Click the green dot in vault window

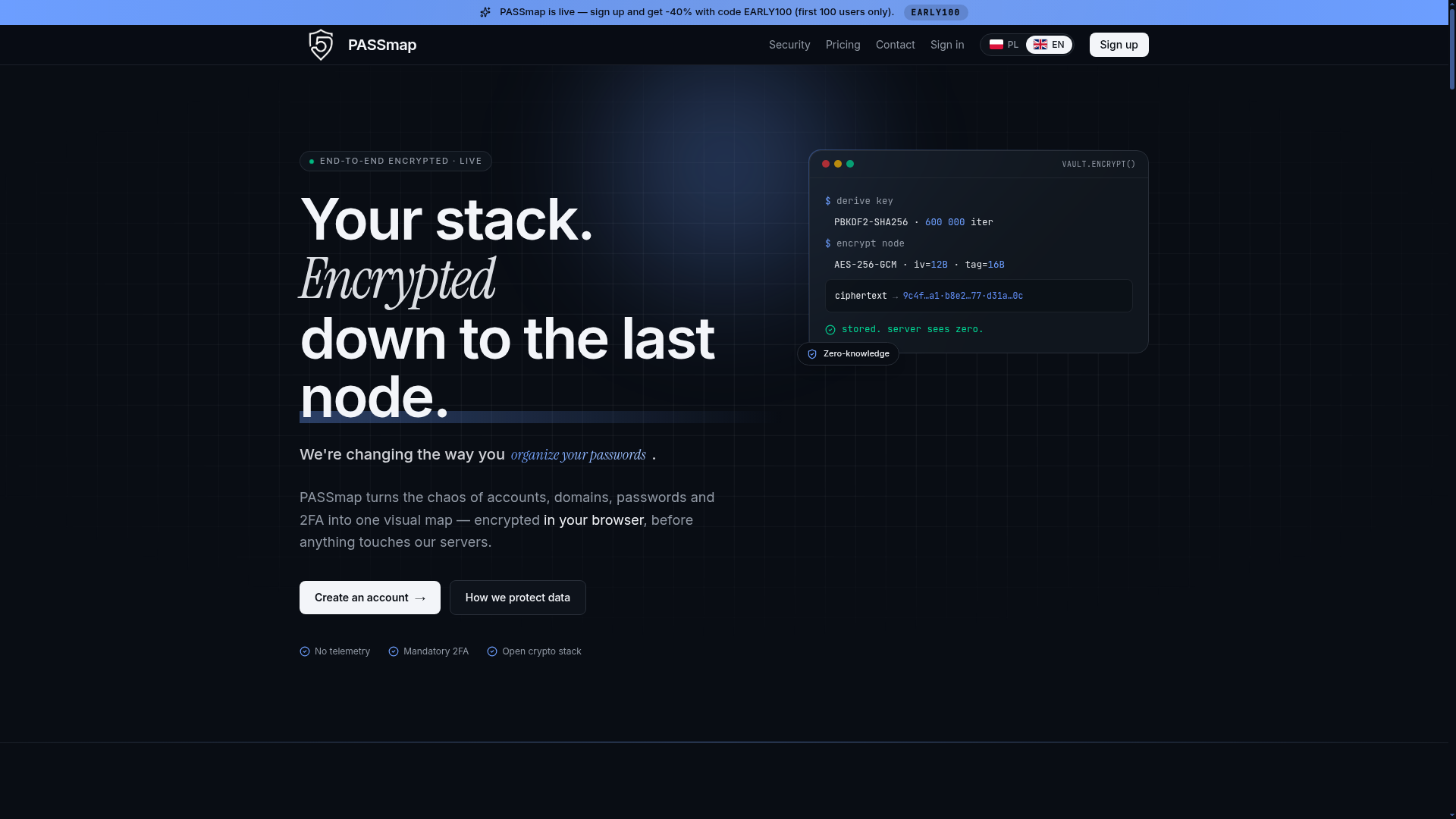click(850, 164)
